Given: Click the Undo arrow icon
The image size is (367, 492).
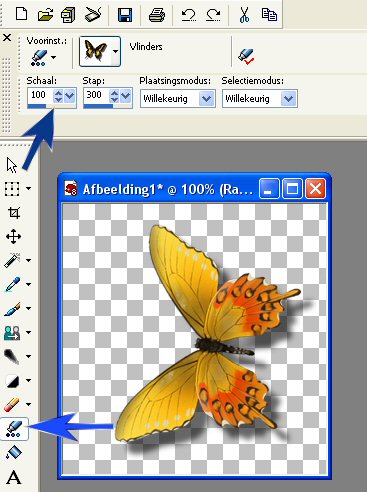Looking at the screenshot, I should tap(189, 15).
